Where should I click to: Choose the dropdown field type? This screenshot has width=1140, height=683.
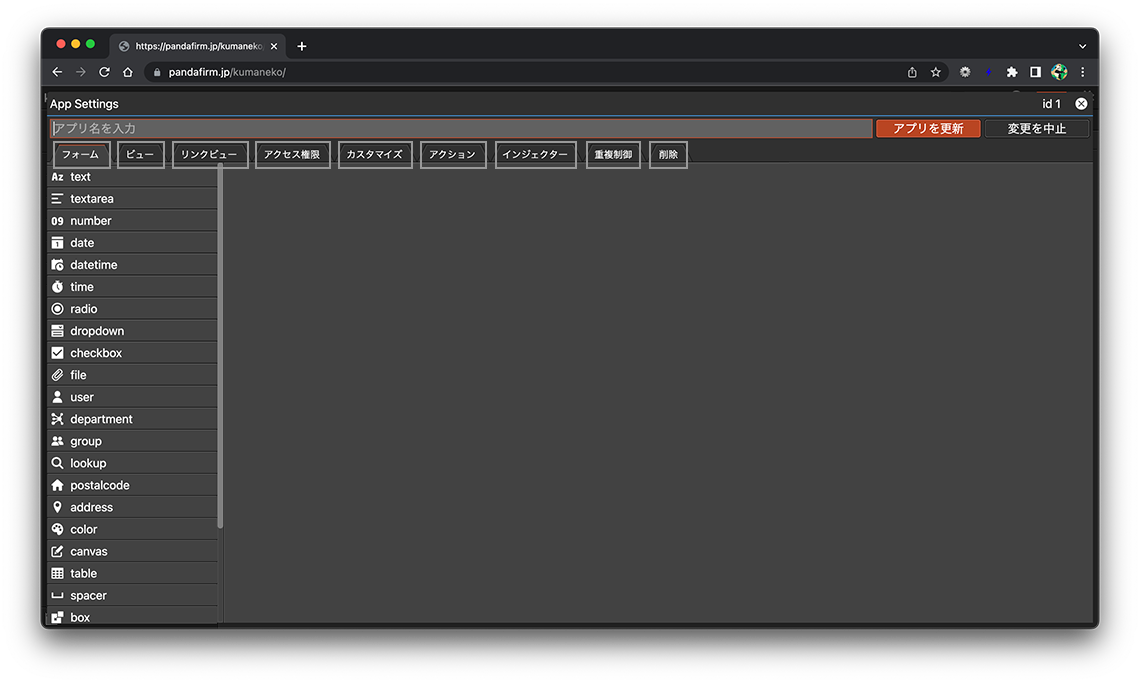click(97, 331)
